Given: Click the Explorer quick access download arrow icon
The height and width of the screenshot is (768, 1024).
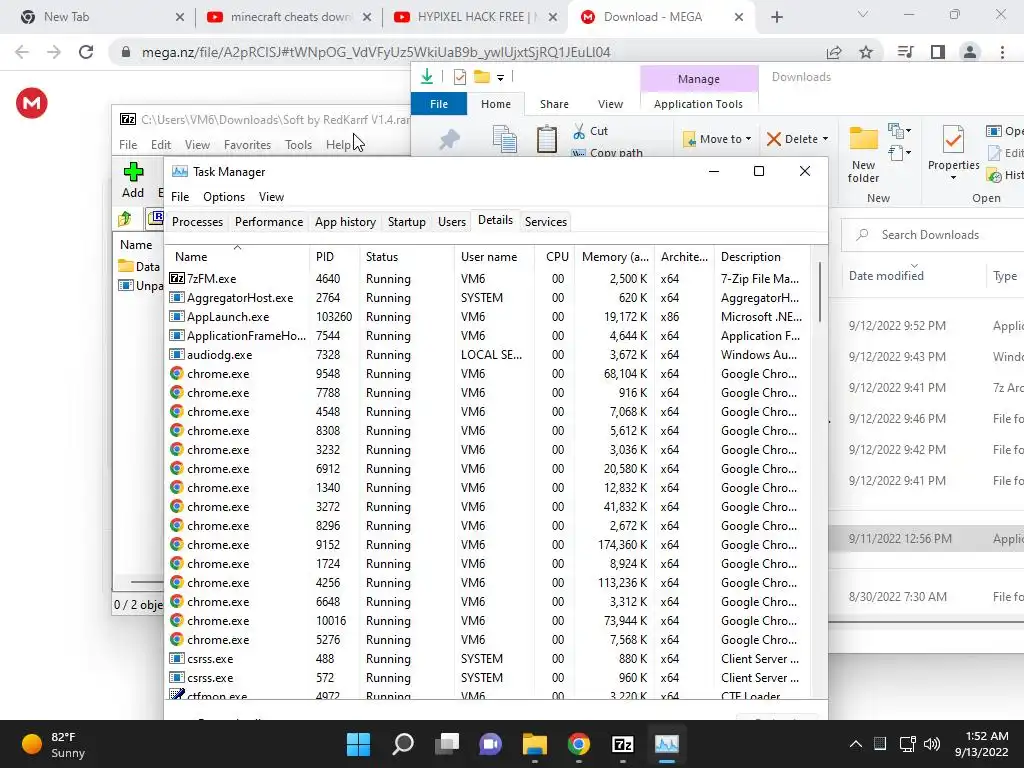Looking at the screenshot, I should 426,76.
